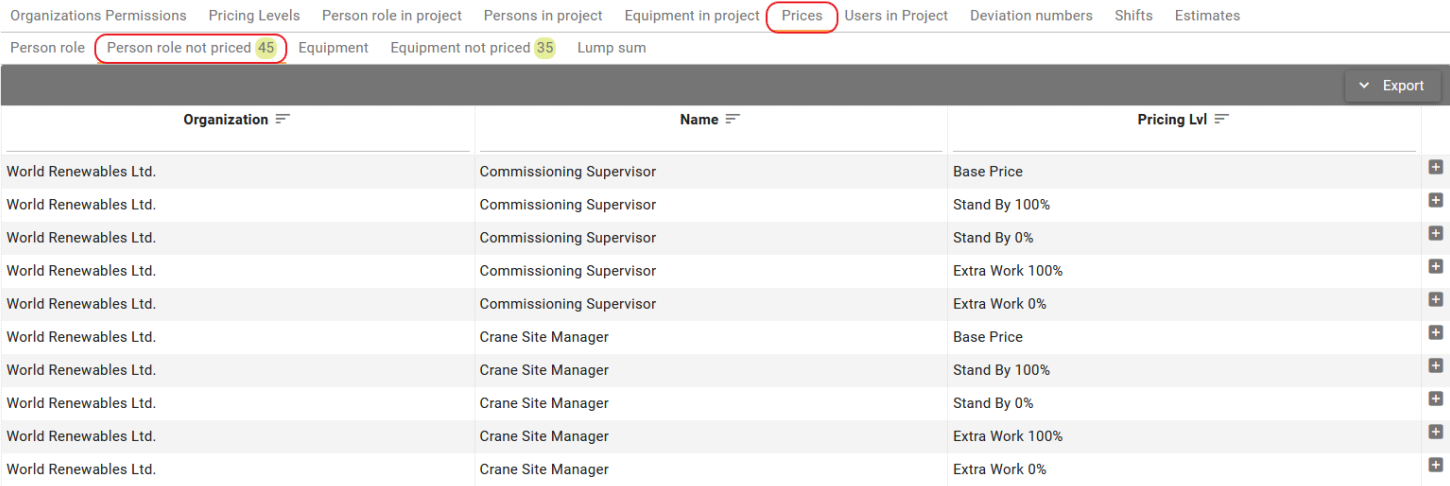Open the Prices tab
This screenshot has height=486, width=1450.
click(x=802, y=16)
